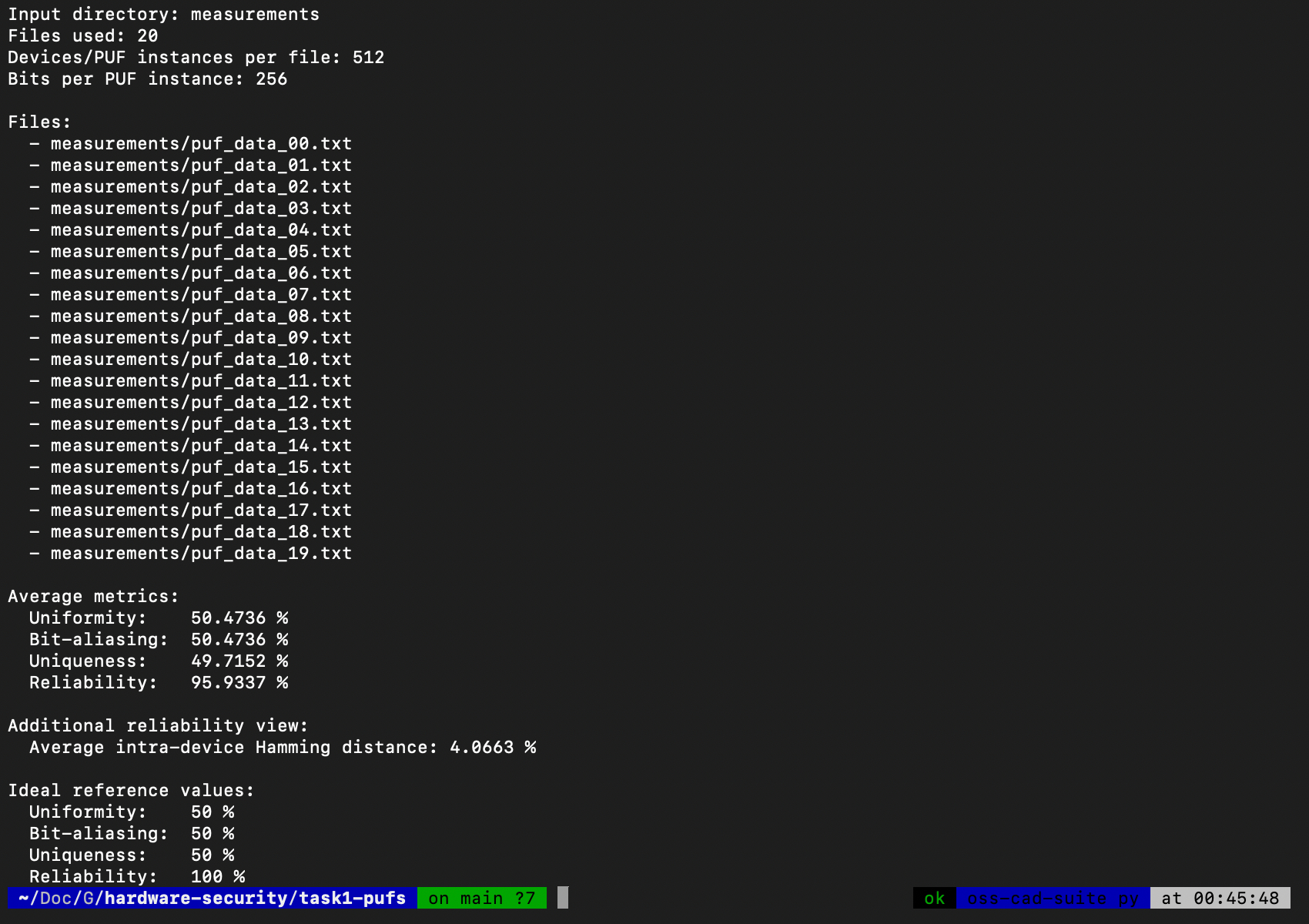
Task: Click the 'oss-cad-suite py' environment segment
Action: (1053, 899)
